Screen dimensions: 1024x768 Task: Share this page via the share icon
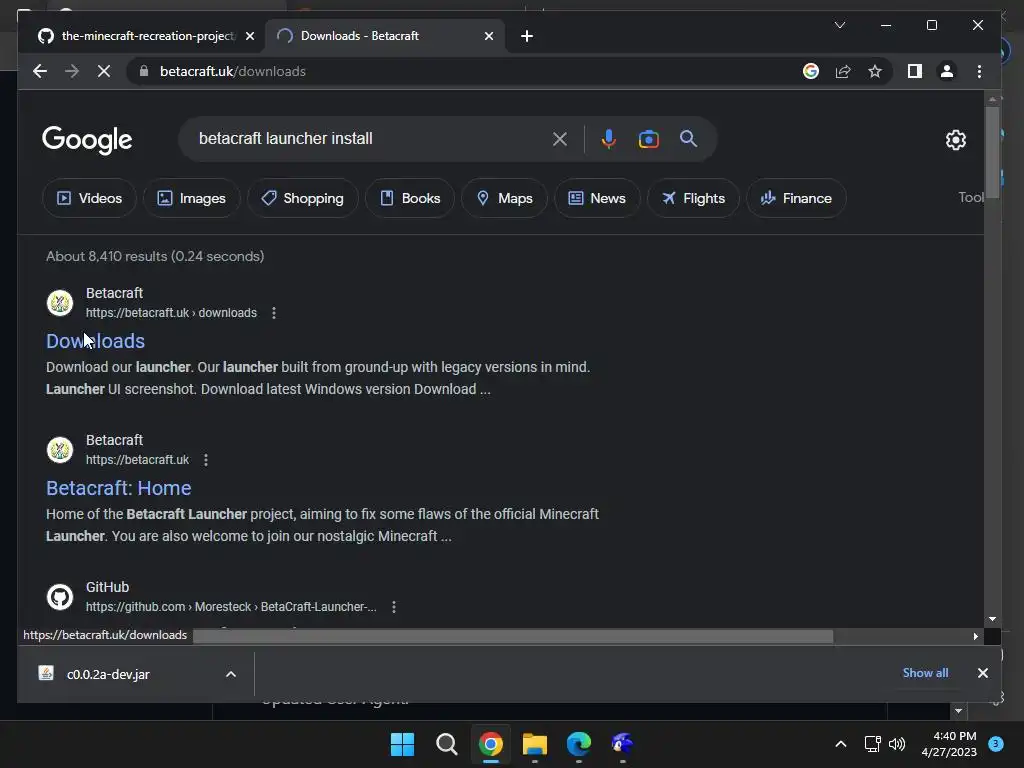(843, 71)
